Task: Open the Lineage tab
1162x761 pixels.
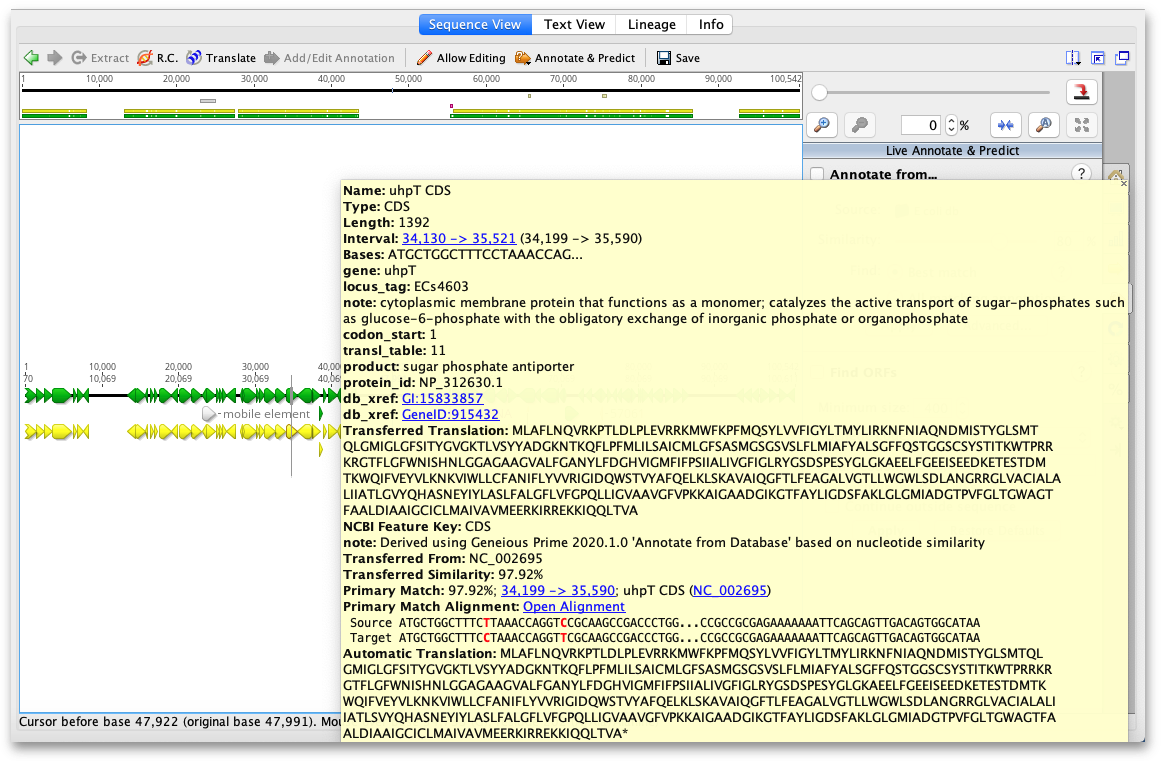Action: tap(651, 24)
